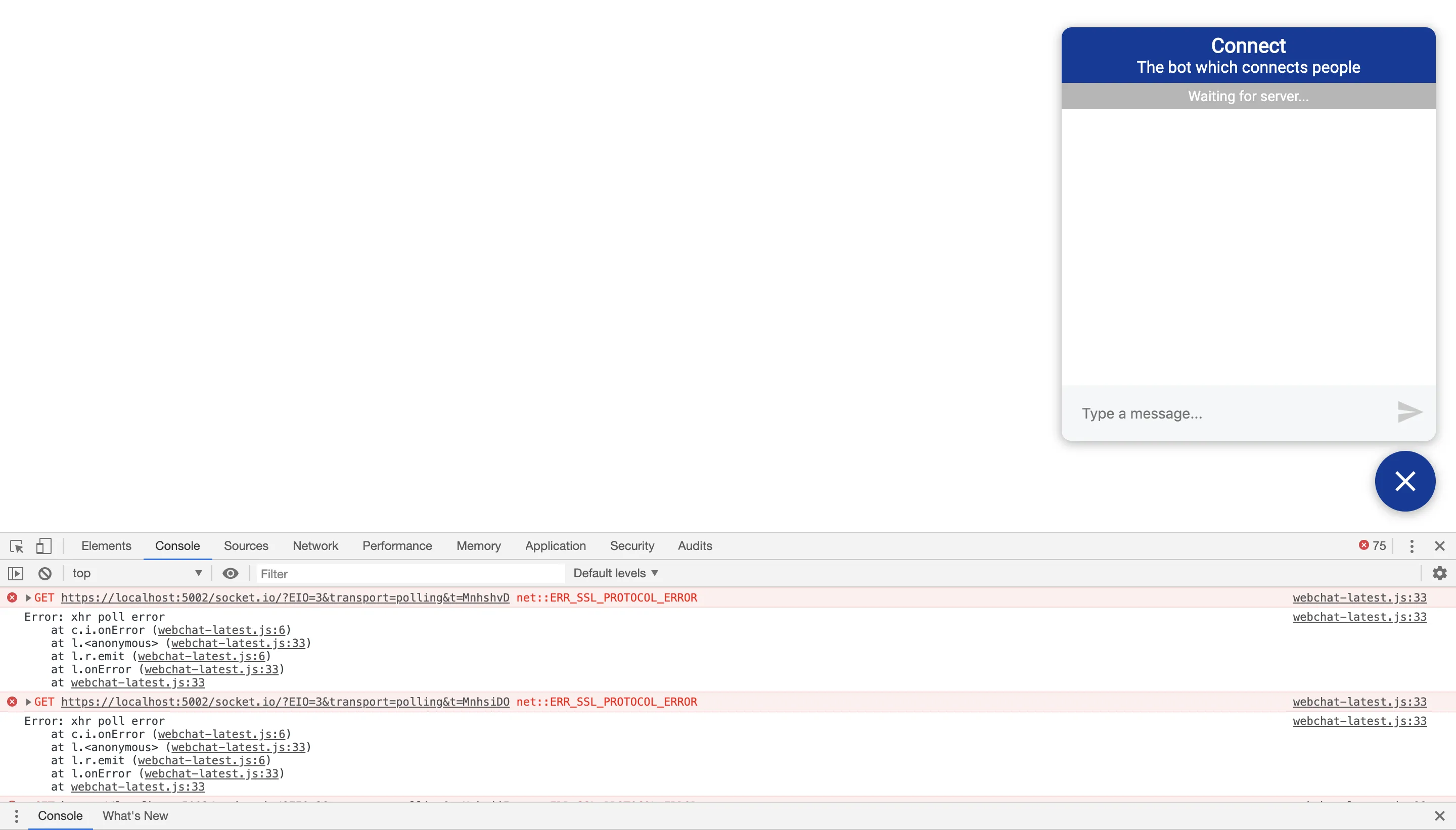This screenshot has width=1456, height=830.
Task: Open first webchat-latest.js:33 source link
Action: click(x=1359, y=598)
